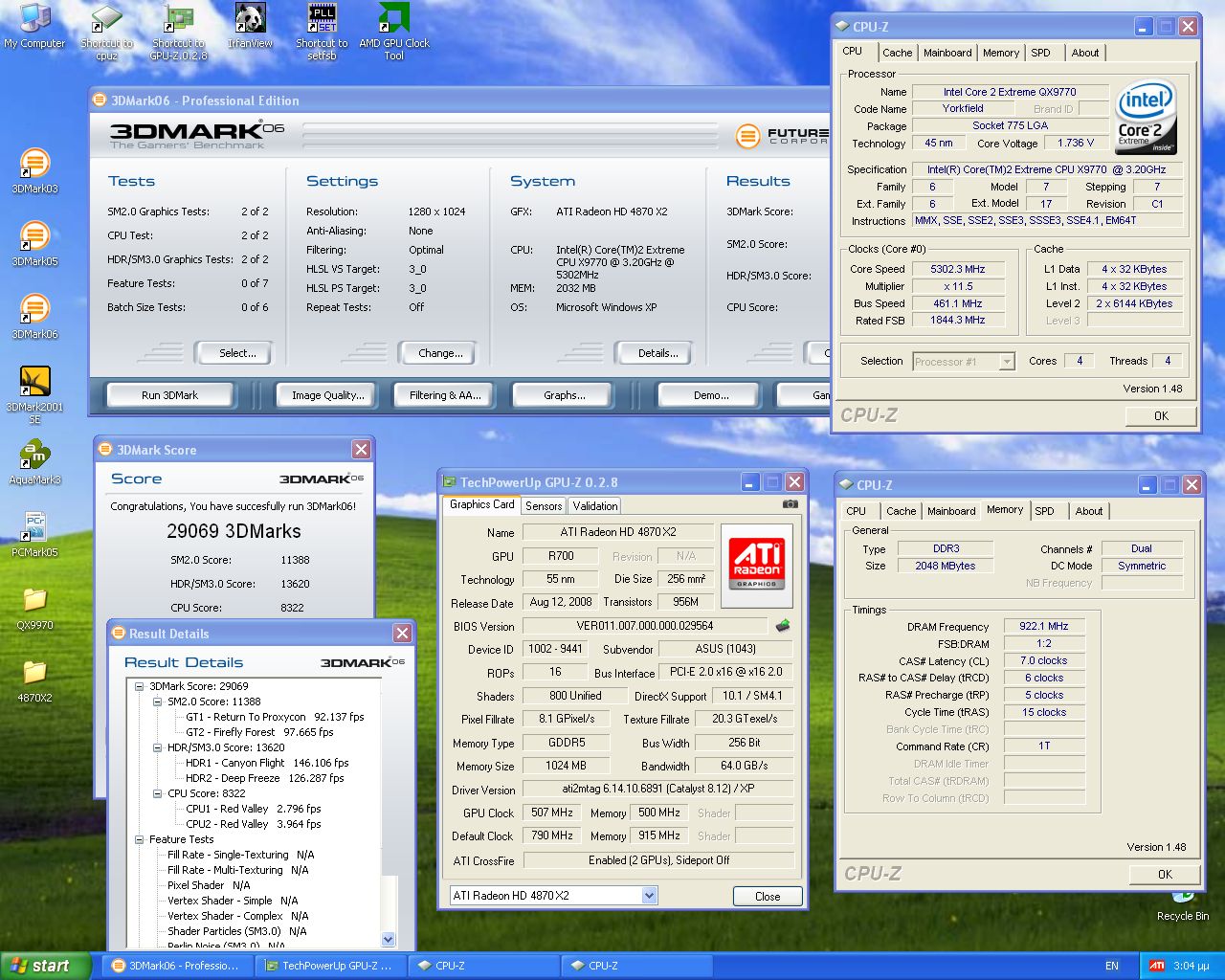The image size is (1225, 980).
Task: Click DRAM Frequency 922.1 MHz value
Action: tap(1043, 626)
